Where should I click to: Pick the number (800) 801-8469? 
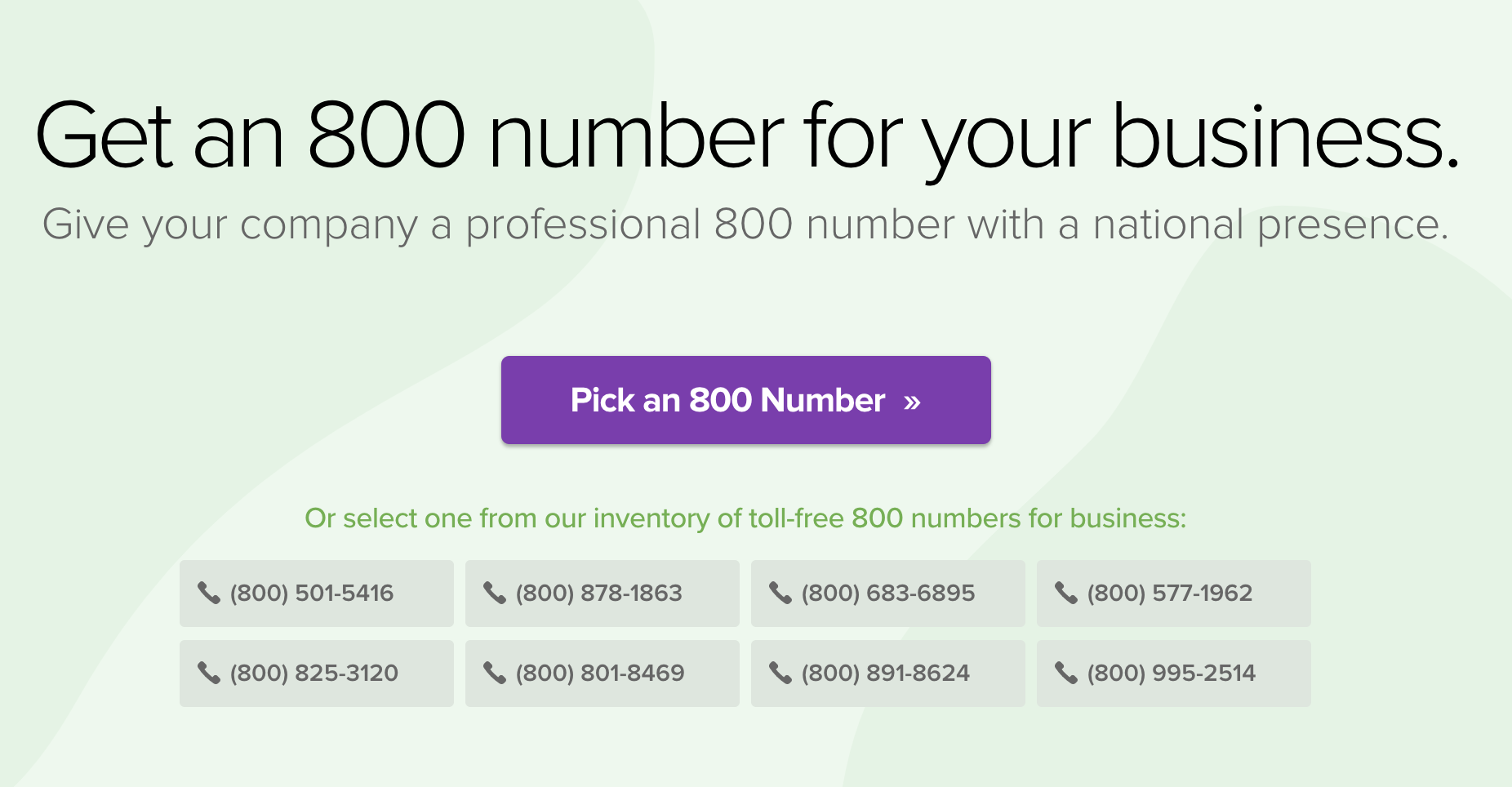pyautogui.click(x=603, y=674)
